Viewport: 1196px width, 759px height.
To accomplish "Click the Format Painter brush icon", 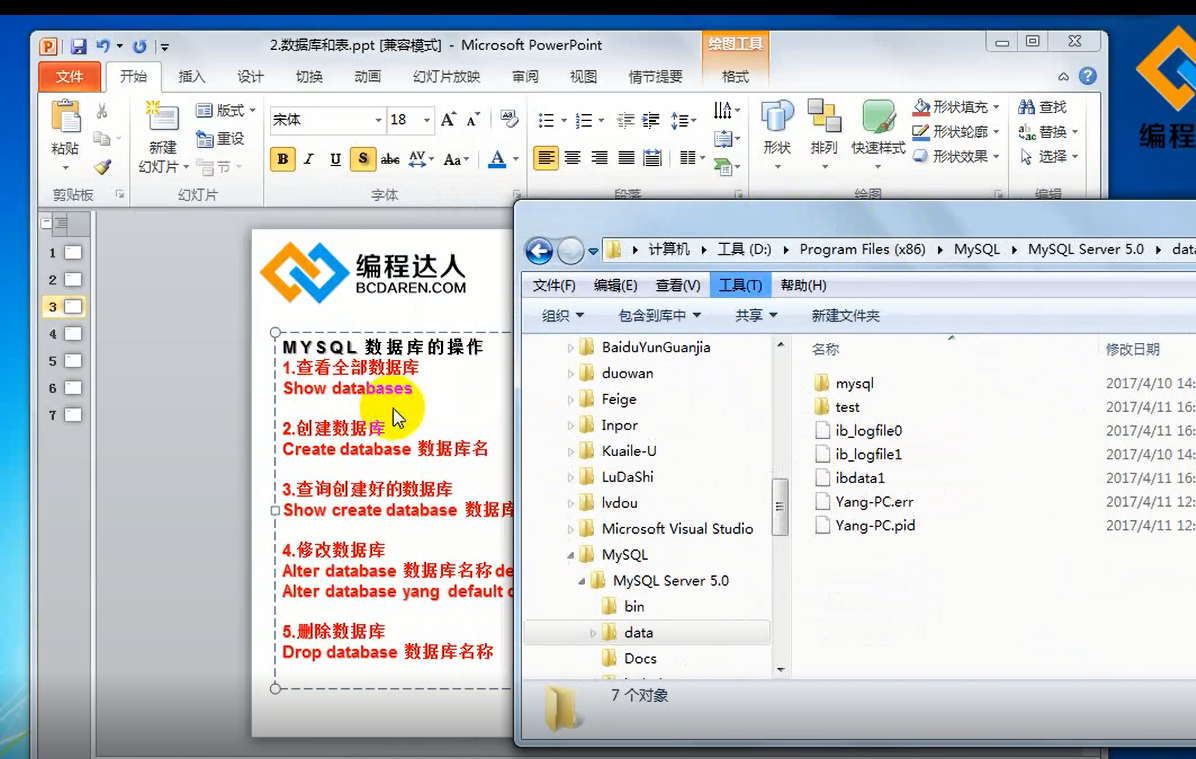I will (102, 167).
